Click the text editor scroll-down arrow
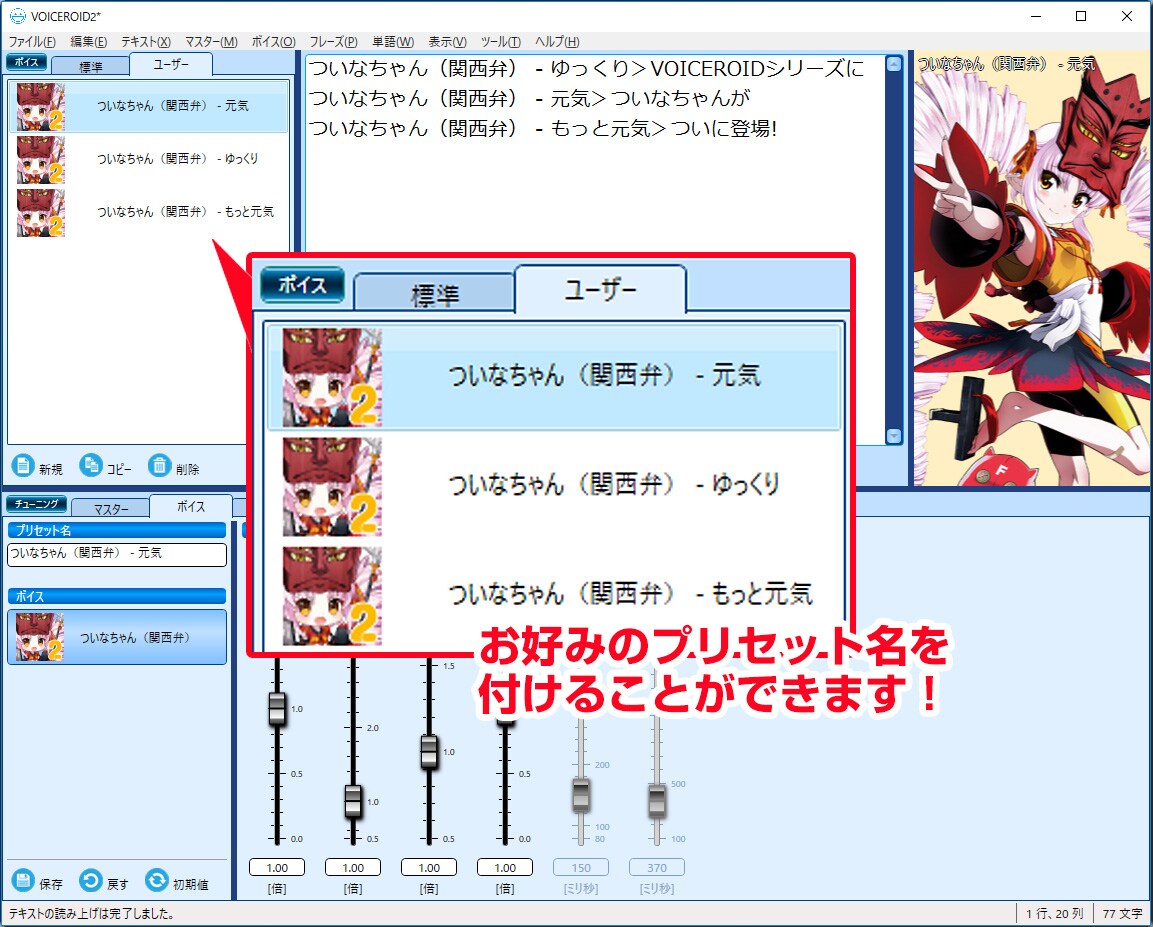Image resolution: width=1153 pixels, height=927 pixels. 894,436
